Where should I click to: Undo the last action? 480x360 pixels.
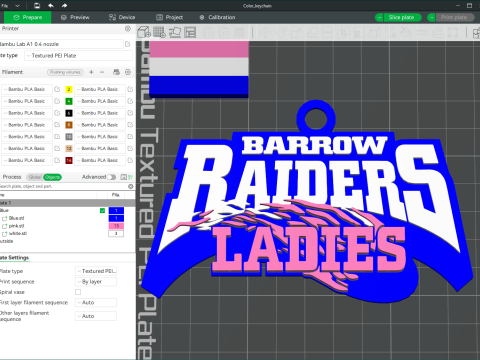point(51,6)
